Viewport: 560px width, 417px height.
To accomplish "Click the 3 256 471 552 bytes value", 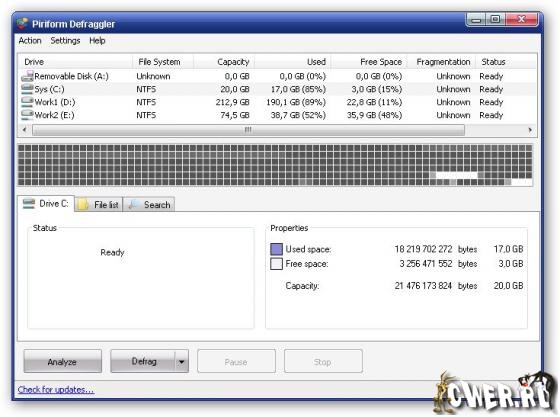I will tap(426, 263).
